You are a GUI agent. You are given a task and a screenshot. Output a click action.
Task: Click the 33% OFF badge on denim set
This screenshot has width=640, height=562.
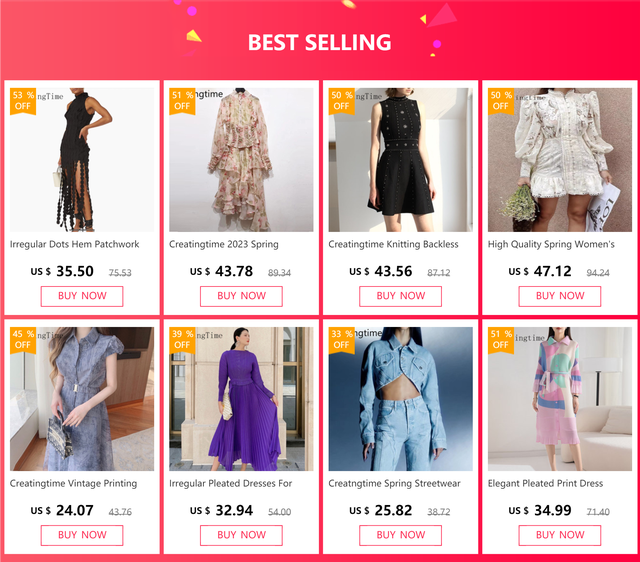(342, 339)
